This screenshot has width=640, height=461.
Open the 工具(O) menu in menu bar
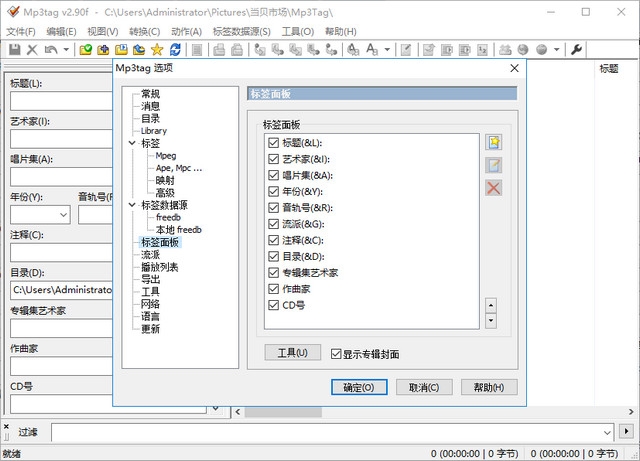(x=297, y=31)
